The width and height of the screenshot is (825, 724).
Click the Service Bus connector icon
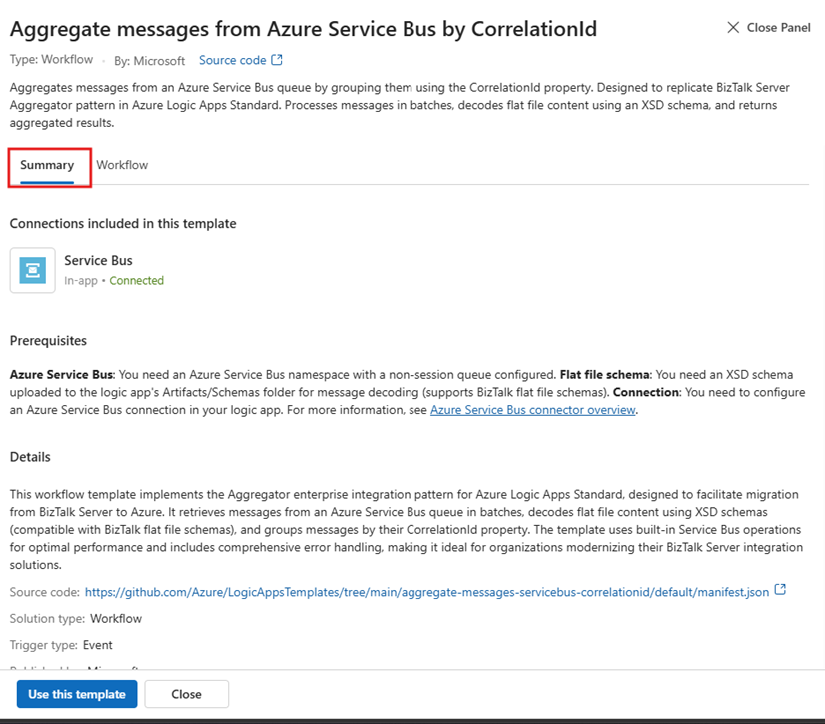(x=33, y=270)
